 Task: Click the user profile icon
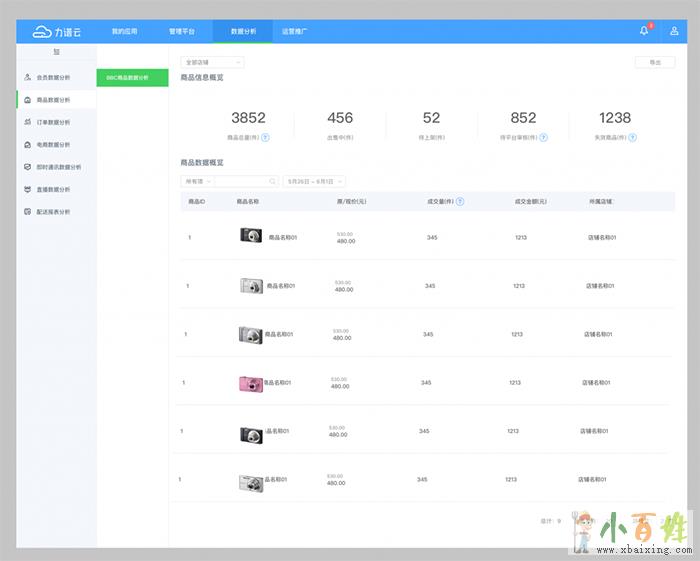pyautogui.click(x=674, y=31)
